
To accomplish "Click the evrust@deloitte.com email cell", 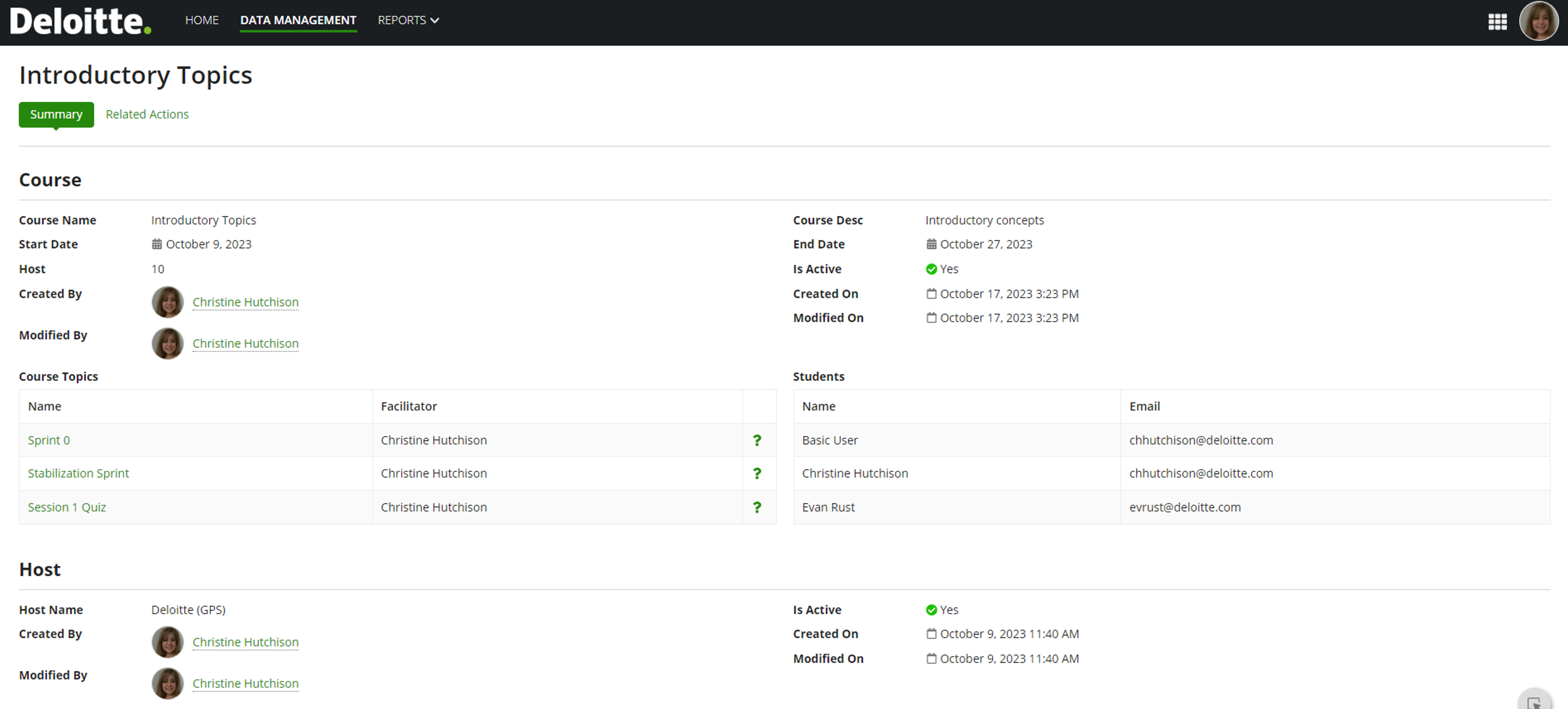I will pyautogui.click(x=1336, y=507).
